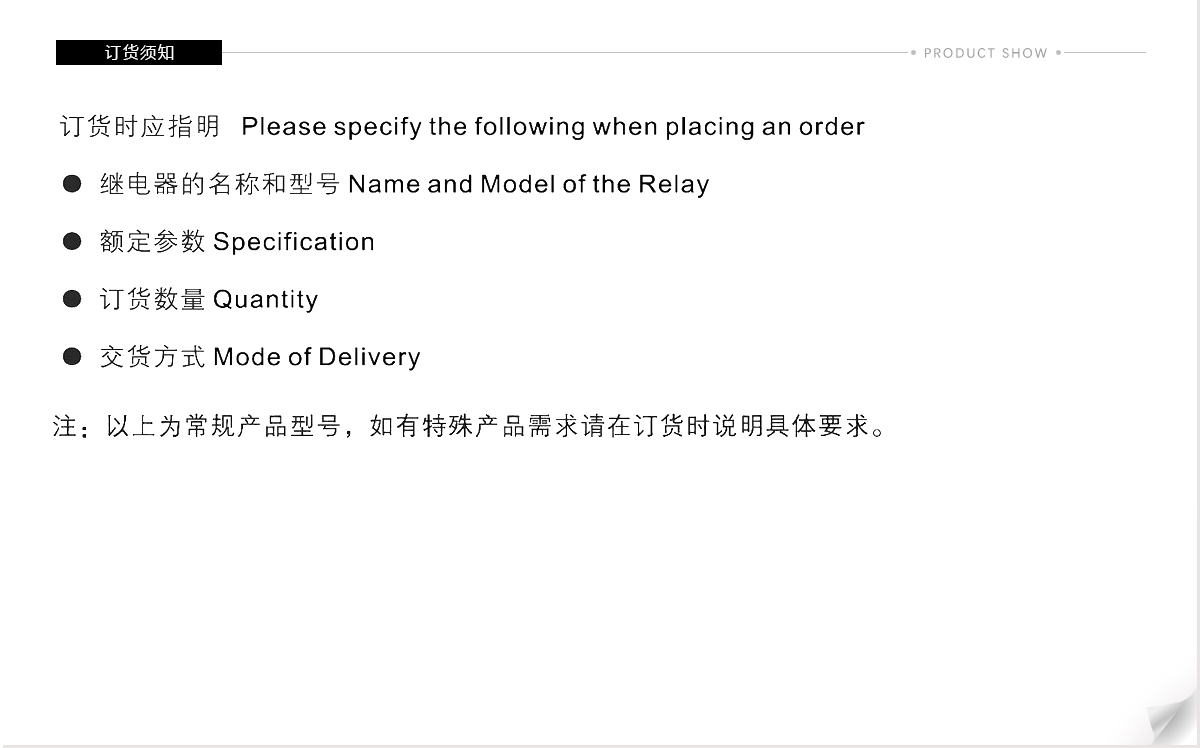Click the small dot left of PRODUCT SHOW
Screen dimensions: 1200x748
tap(913, 53)
